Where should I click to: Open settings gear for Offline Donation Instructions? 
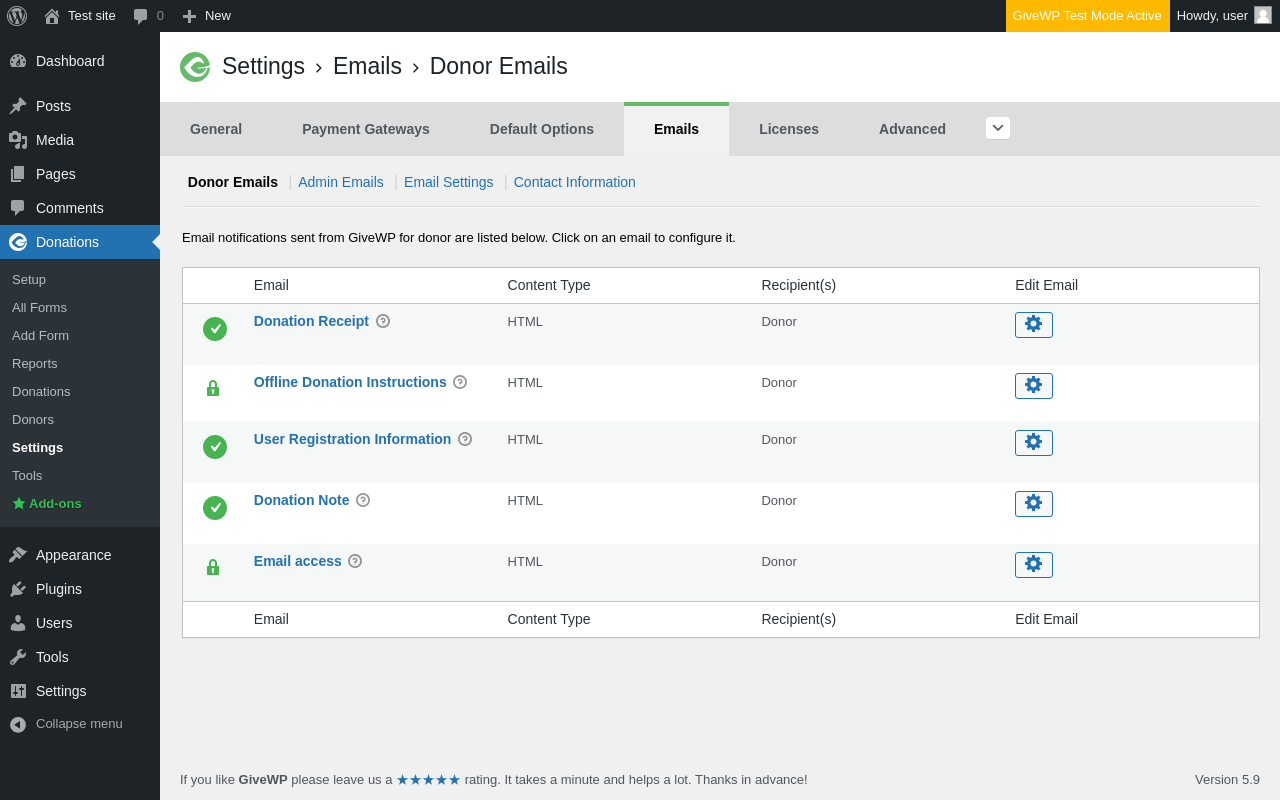pyautogui.click(x=1033, y=386)
